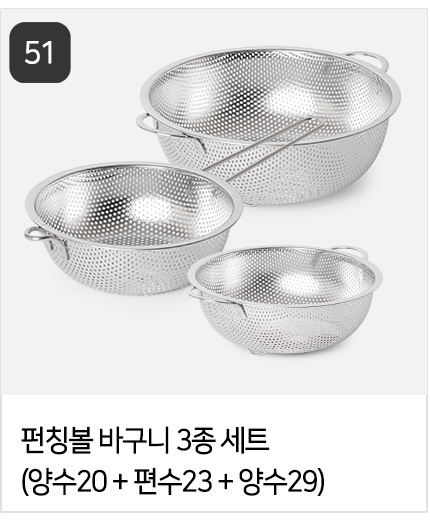Click the size details line in parentheses
The height and width of the screenshot is (522, 430).
(172, 482)
